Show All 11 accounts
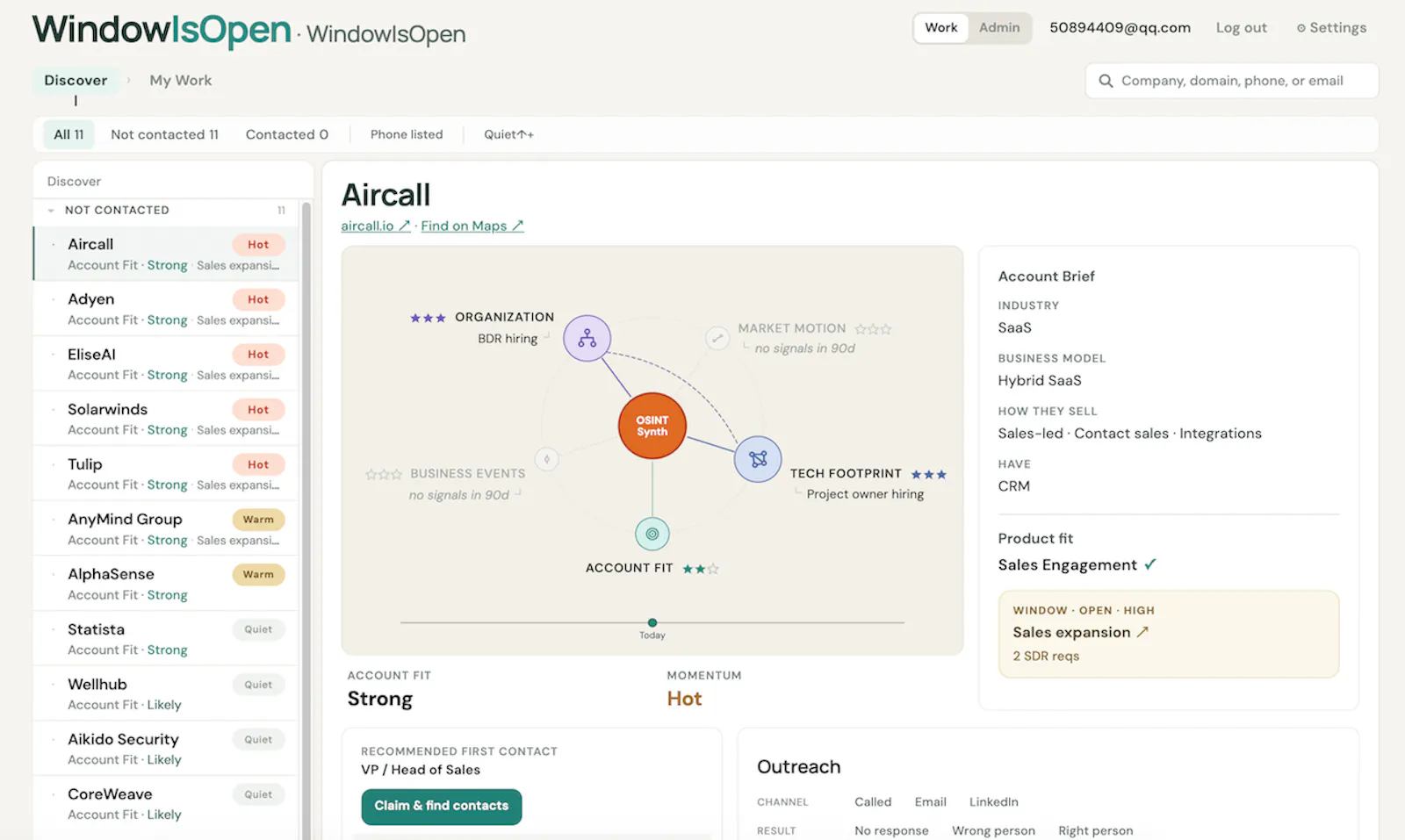 tap(68, 134)
